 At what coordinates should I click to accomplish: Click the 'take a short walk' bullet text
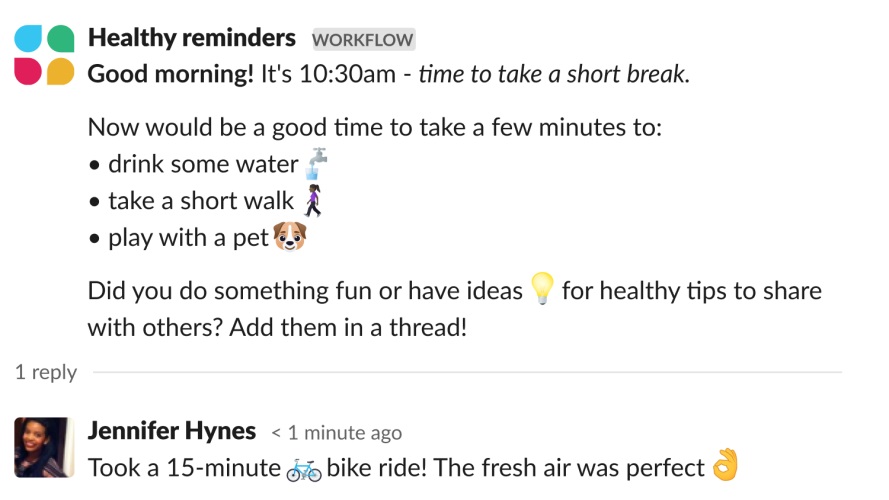202,201
